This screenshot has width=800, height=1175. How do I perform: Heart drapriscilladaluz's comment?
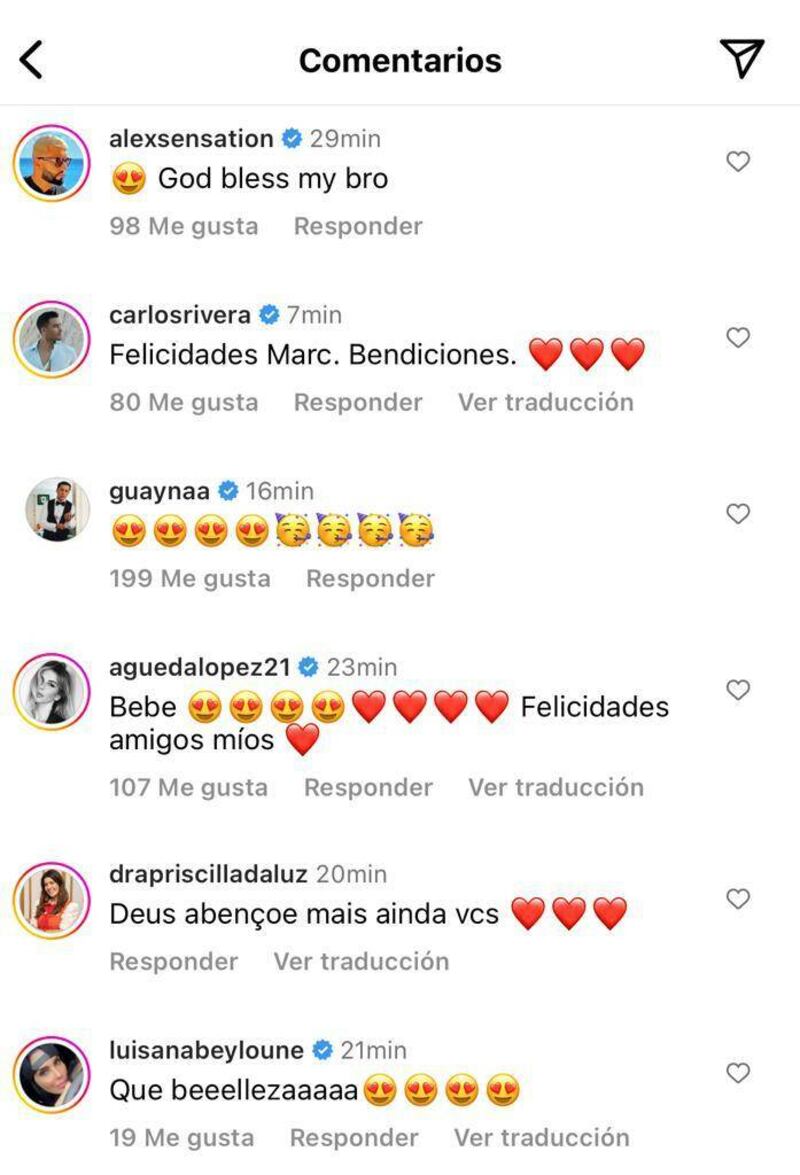pos(737,898)
